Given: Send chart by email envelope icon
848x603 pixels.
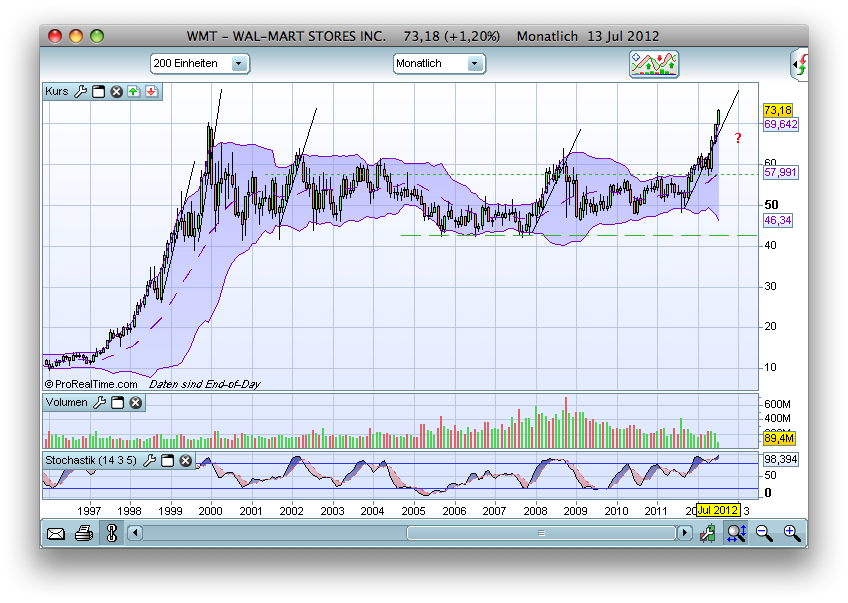Looking at the screenshot, I should 56,534.
